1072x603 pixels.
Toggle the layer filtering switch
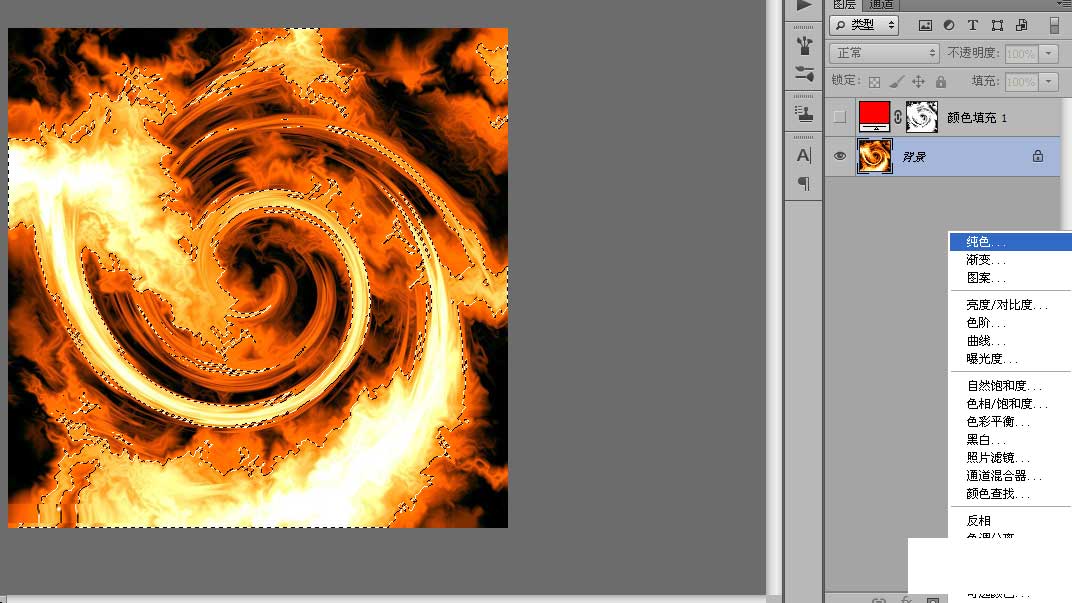tap(1054, 25)
